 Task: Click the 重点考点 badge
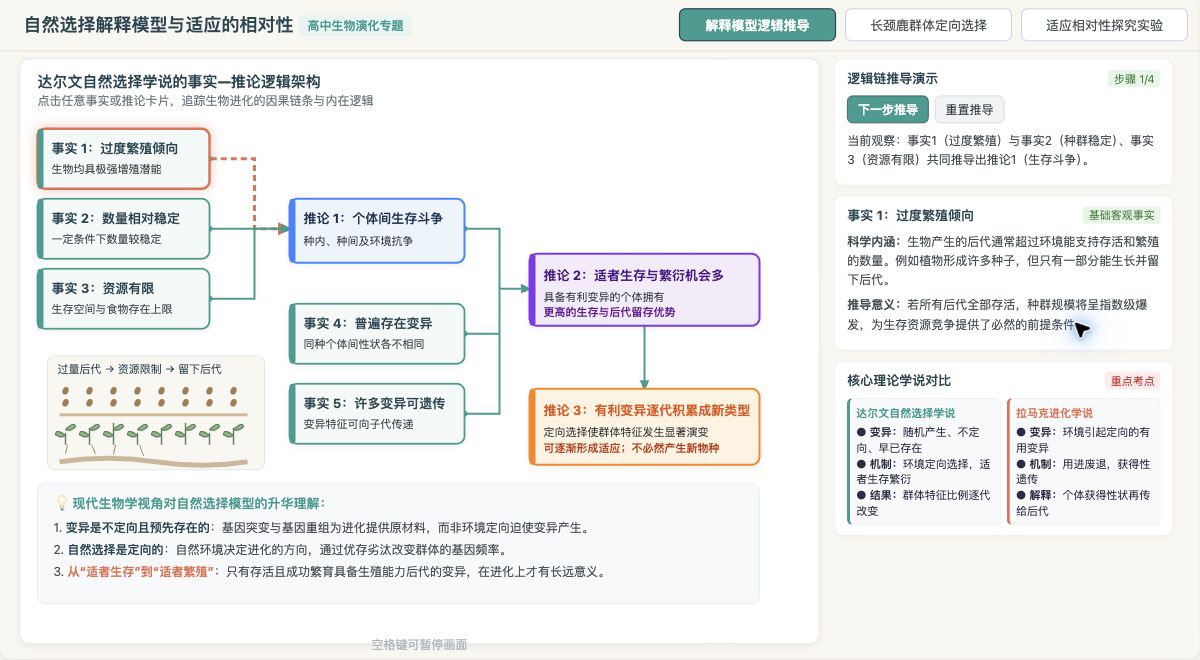pyautogui.click(x=1133, y=381)
